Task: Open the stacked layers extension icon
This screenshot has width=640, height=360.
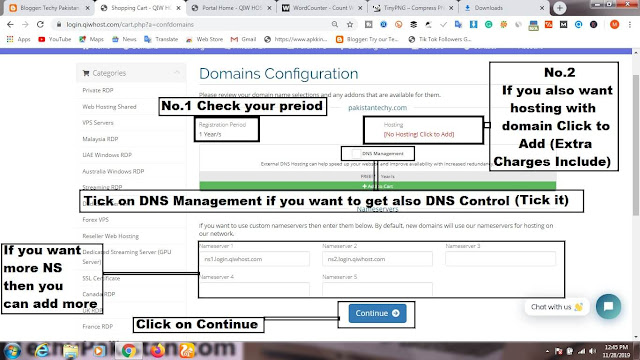Action: (413, 24)
